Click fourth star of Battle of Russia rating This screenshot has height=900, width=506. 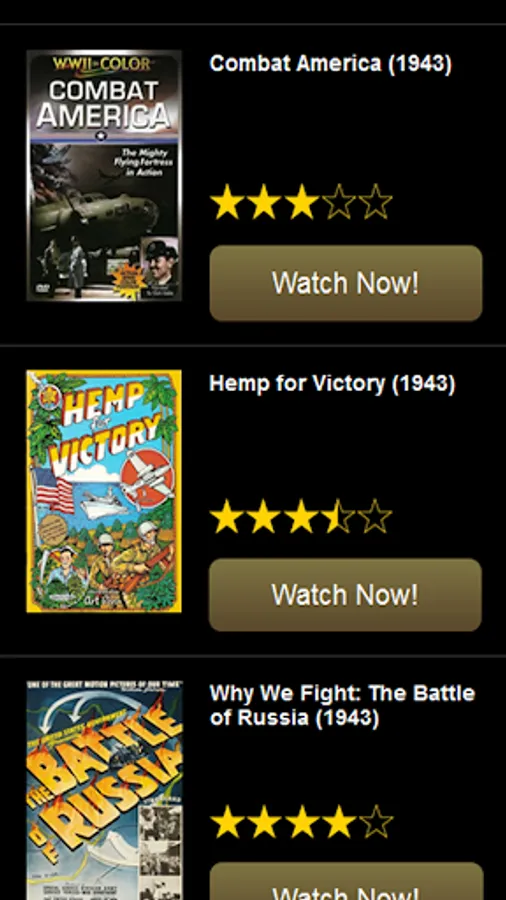coord(338,822)
